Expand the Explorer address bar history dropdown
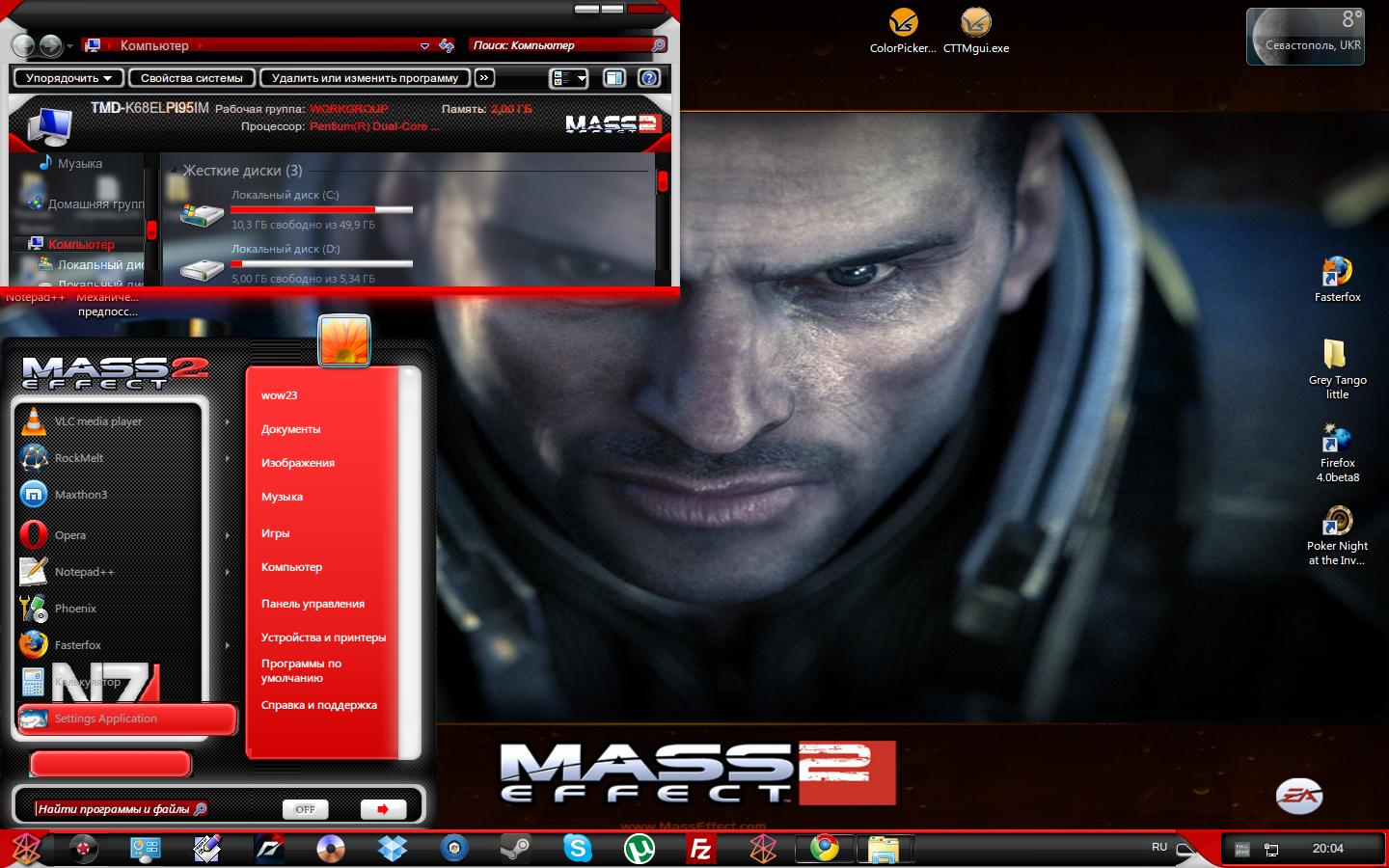The width and height of the screenshot is (1389, 868). [424, 45]
